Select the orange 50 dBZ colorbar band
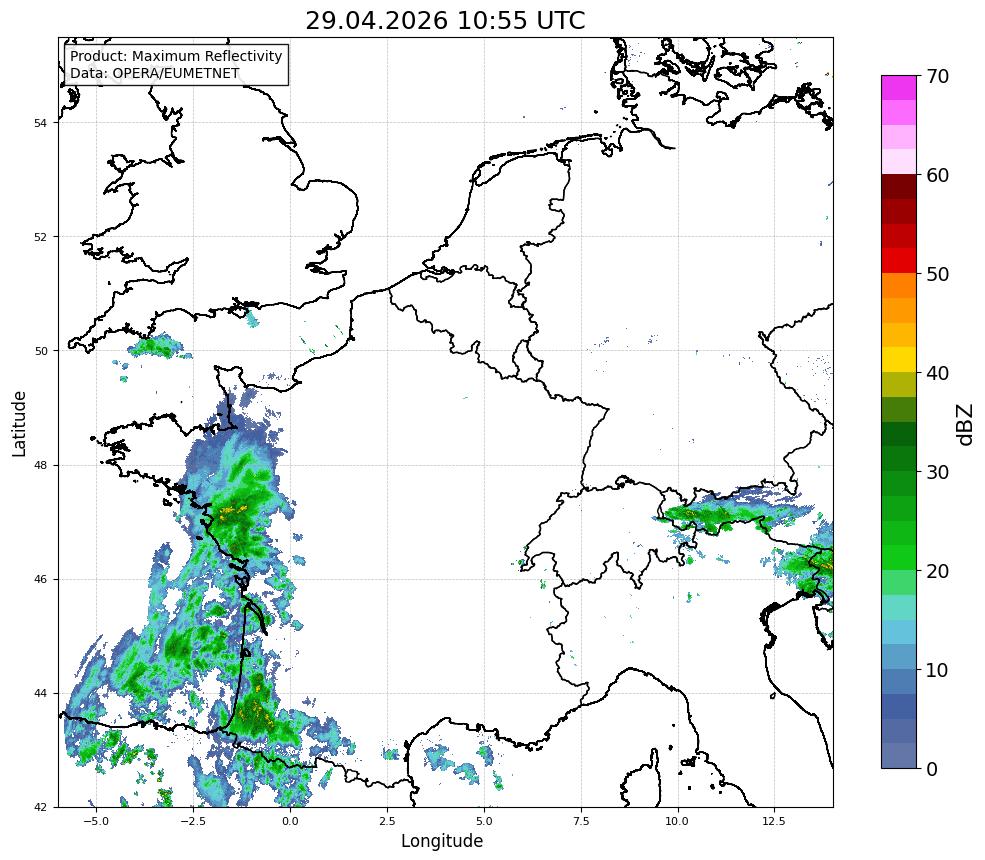Screen dimensions: 985x860 898,285
